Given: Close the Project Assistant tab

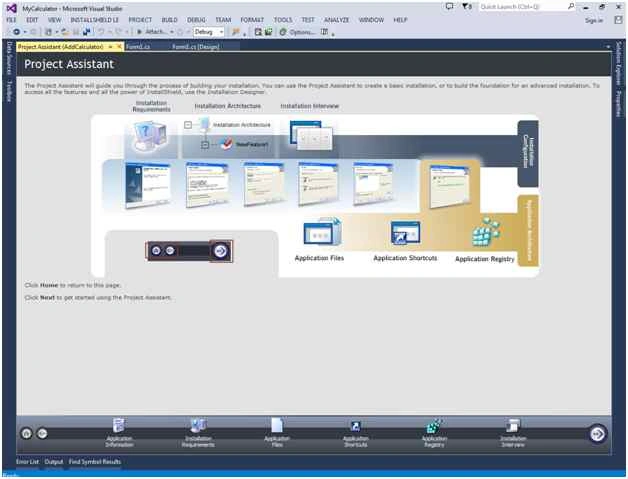Looking at the screenshot, I should click(x=119, y=46).
